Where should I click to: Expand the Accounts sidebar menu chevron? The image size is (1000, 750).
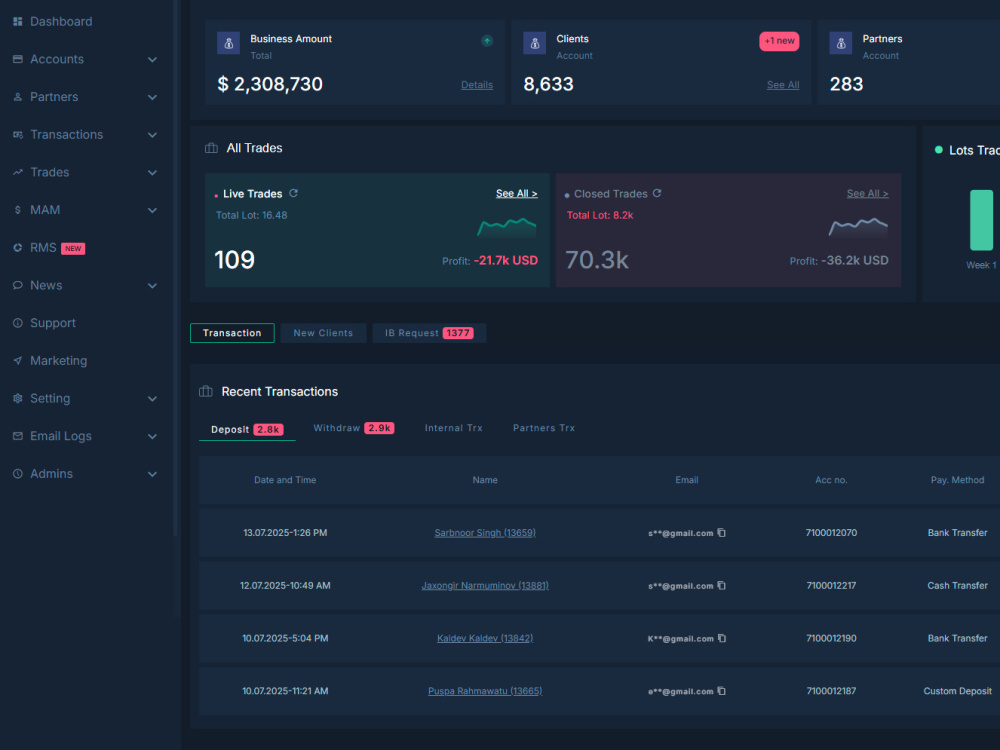point(152,59)
